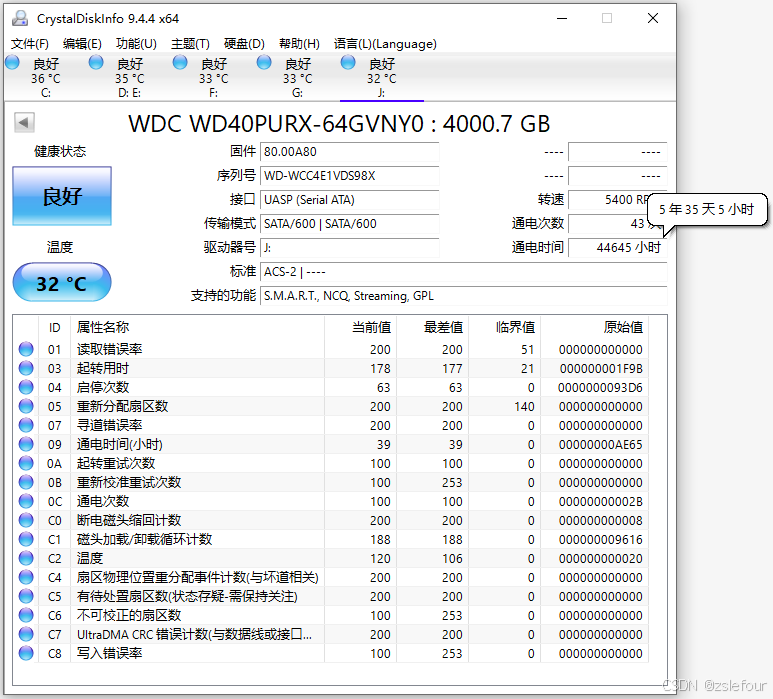Click the 临界值 column header
This screenshot has width=773, height=699.
(x=505, y=327)
